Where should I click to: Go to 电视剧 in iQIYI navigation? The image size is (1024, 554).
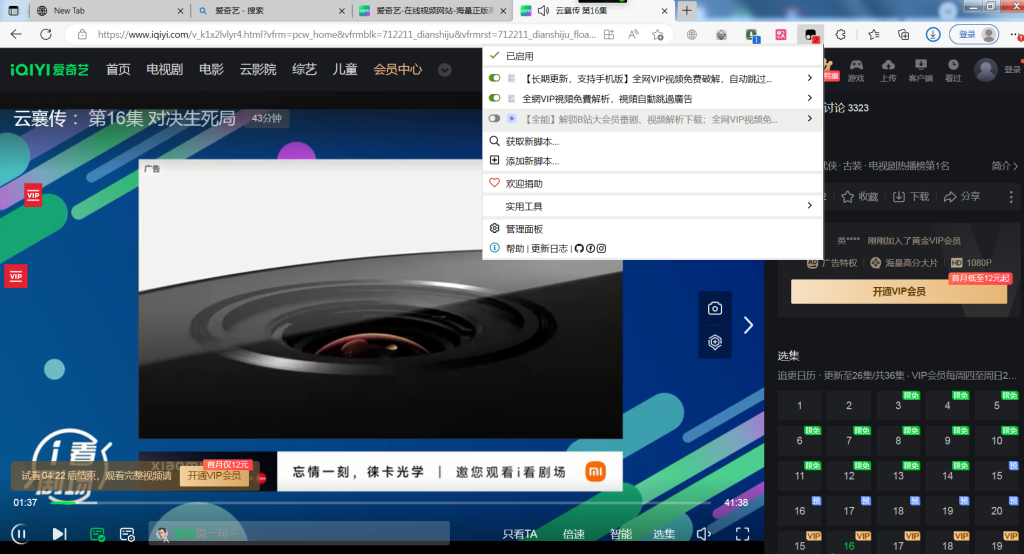(165, 69)
